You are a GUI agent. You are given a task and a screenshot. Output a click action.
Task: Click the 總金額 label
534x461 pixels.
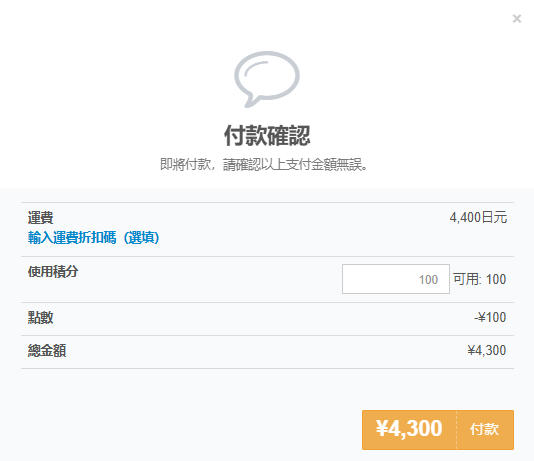pos(47,350)
